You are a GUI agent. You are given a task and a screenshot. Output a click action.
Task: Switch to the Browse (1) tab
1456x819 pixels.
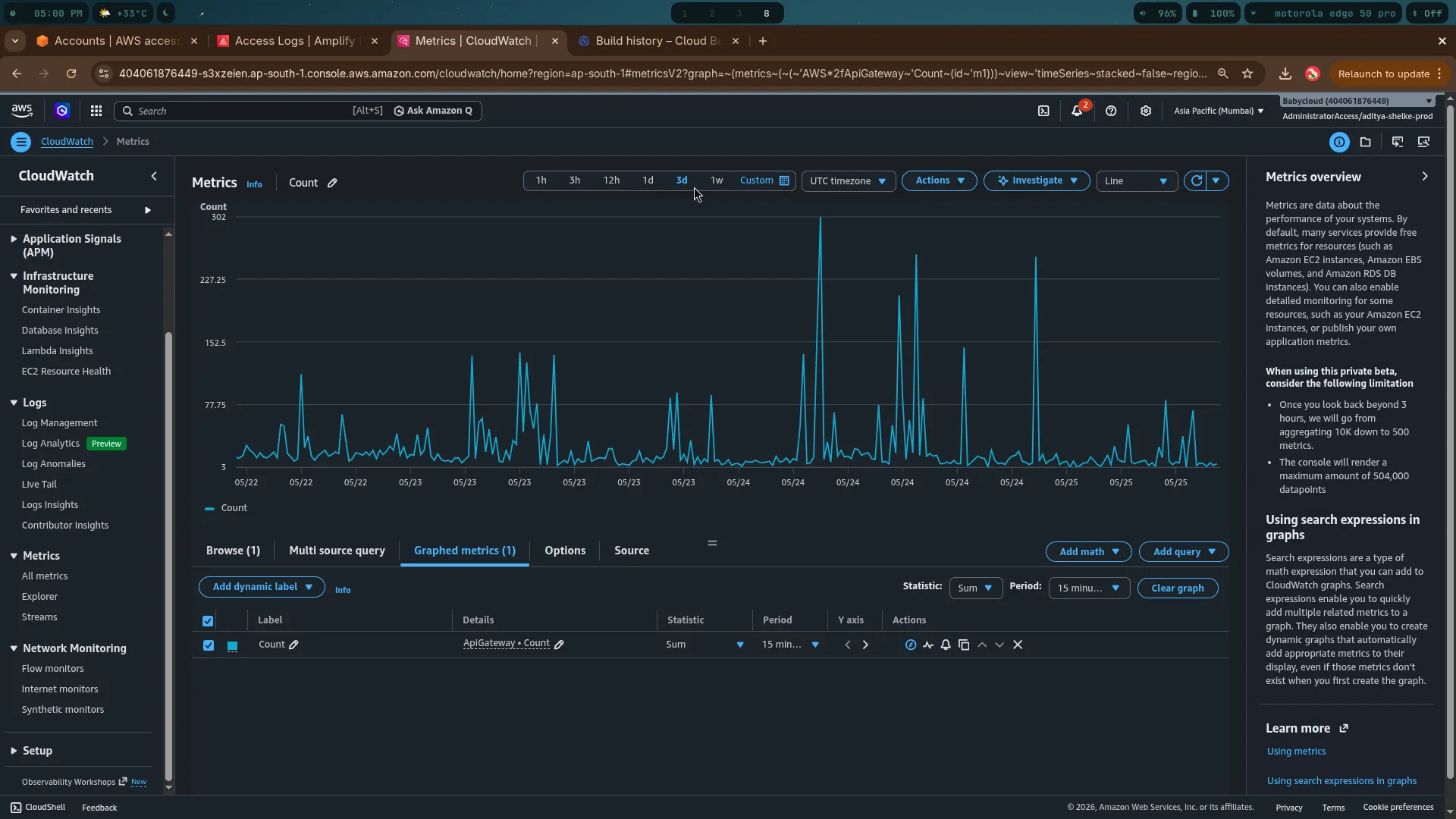(233, 551)
